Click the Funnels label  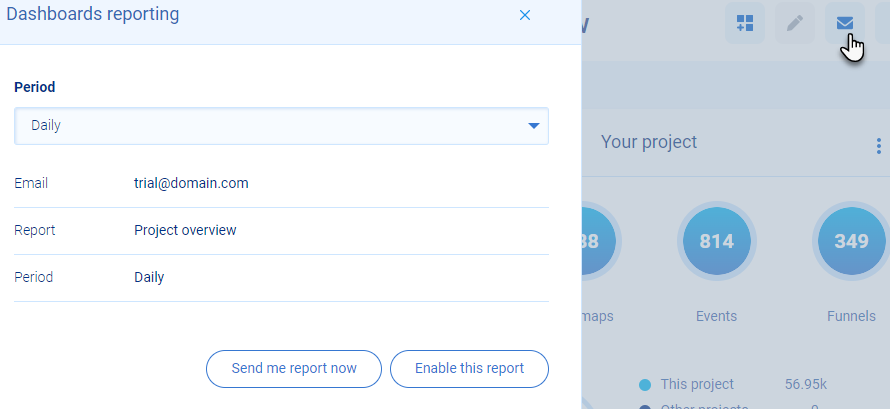point(851,316)
